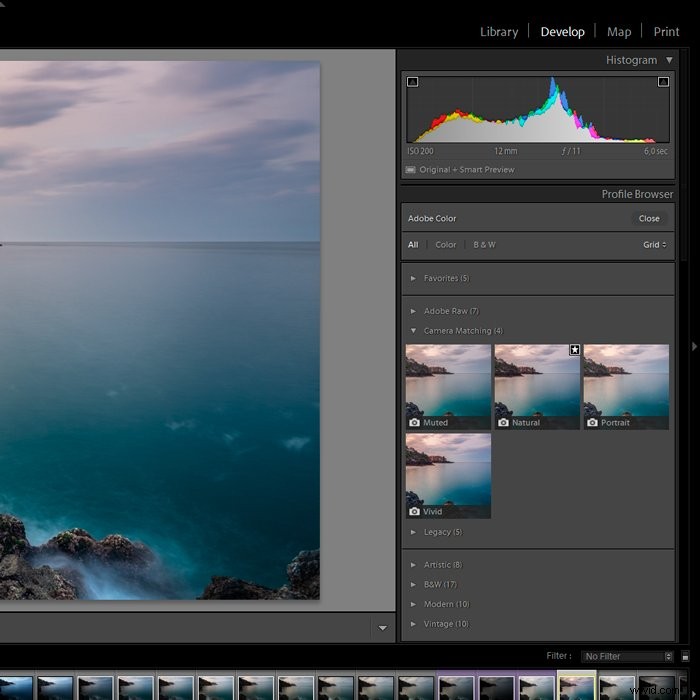The width and height of the screenshot is (700, 700).
Task: Collapse right panel with edge arrow
Action: pos(694,346)
